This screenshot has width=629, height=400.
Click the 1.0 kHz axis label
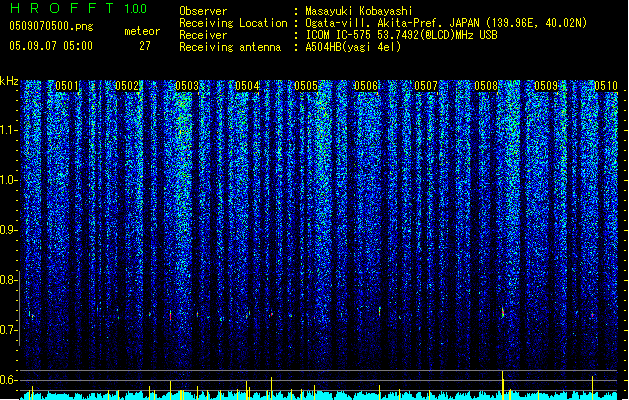pyautogui.click(x=8, y=180)
